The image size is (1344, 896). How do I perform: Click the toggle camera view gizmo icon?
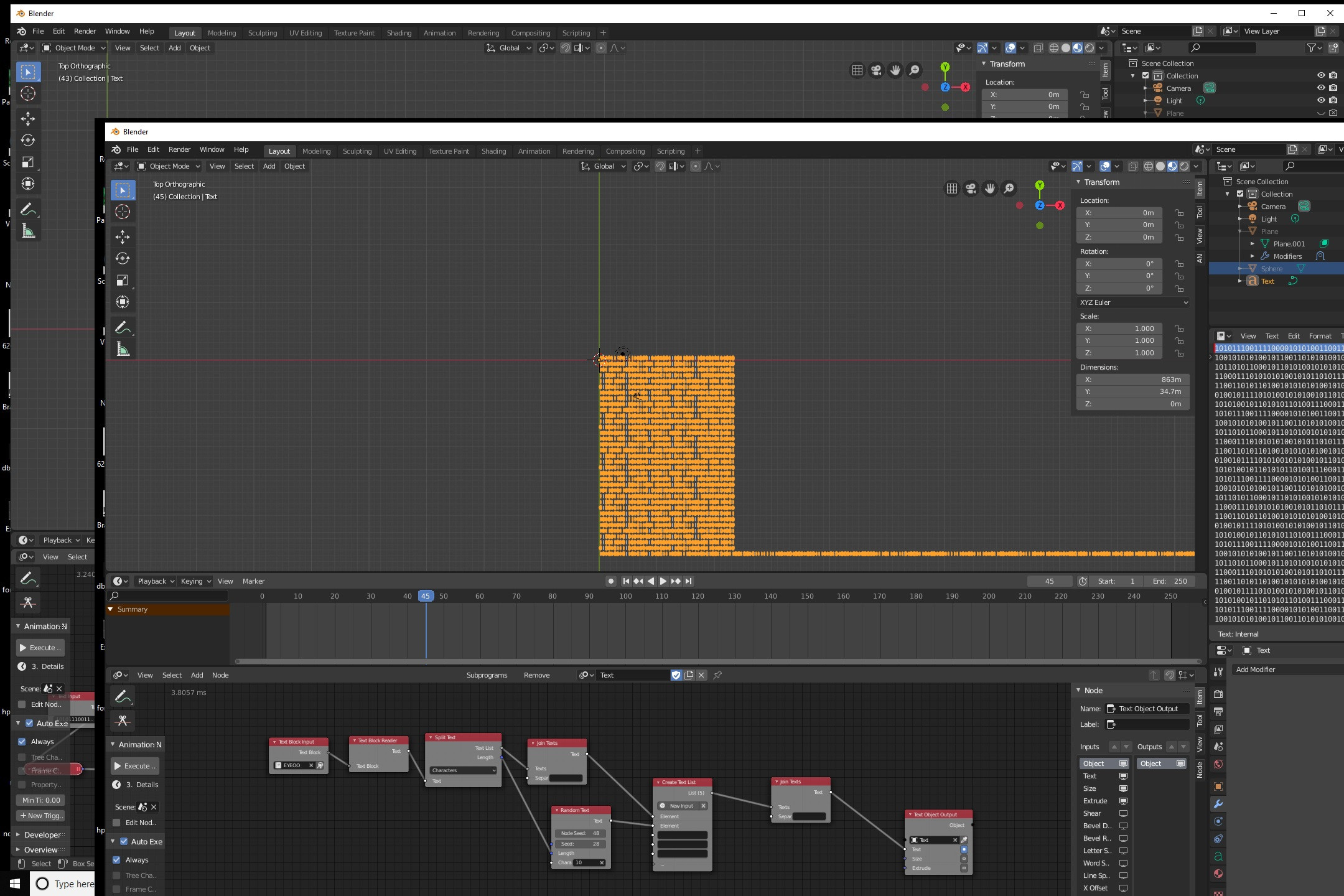pos(971,189)
